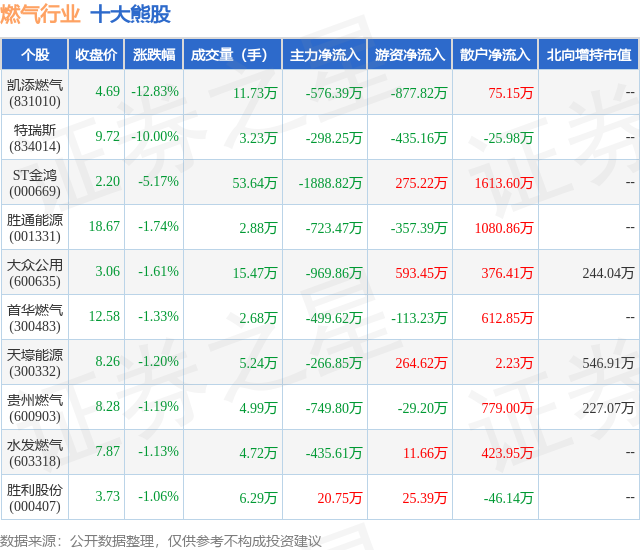Click the 十大熊股 title text
The width and height of the screenshot is (640, 550).
130,14
